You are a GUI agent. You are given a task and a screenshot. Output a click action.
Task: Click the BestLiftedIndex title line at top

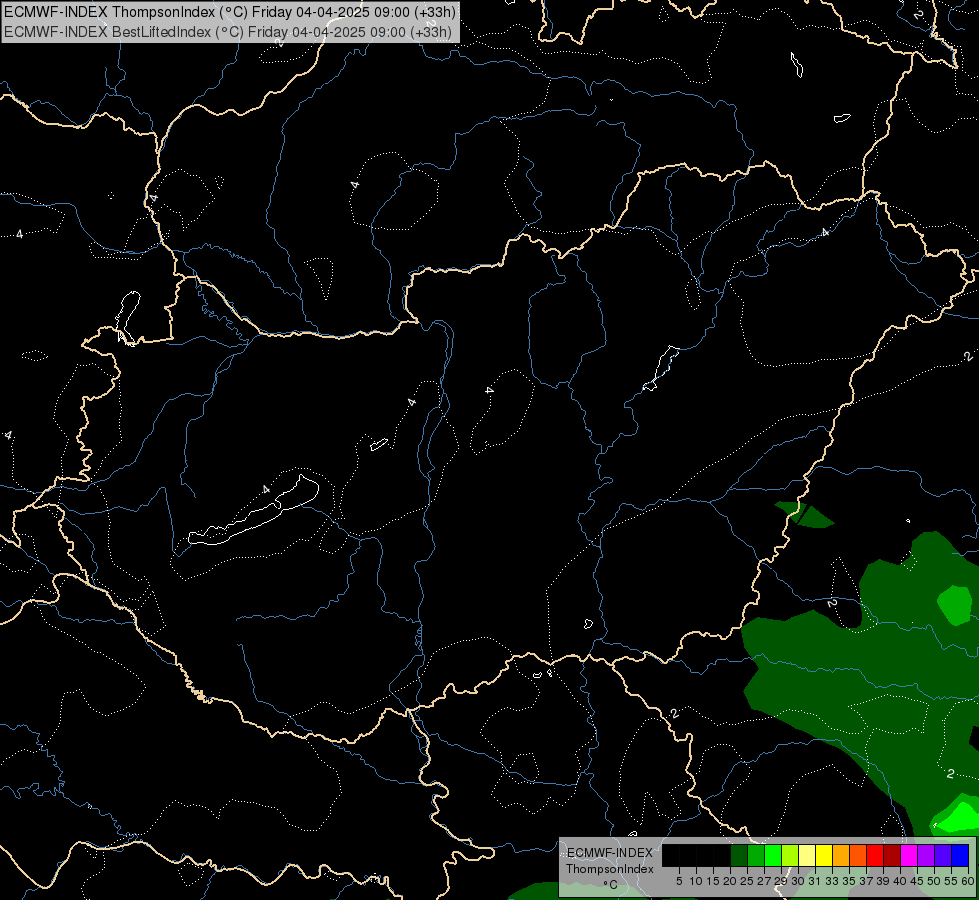click(228, 31)
